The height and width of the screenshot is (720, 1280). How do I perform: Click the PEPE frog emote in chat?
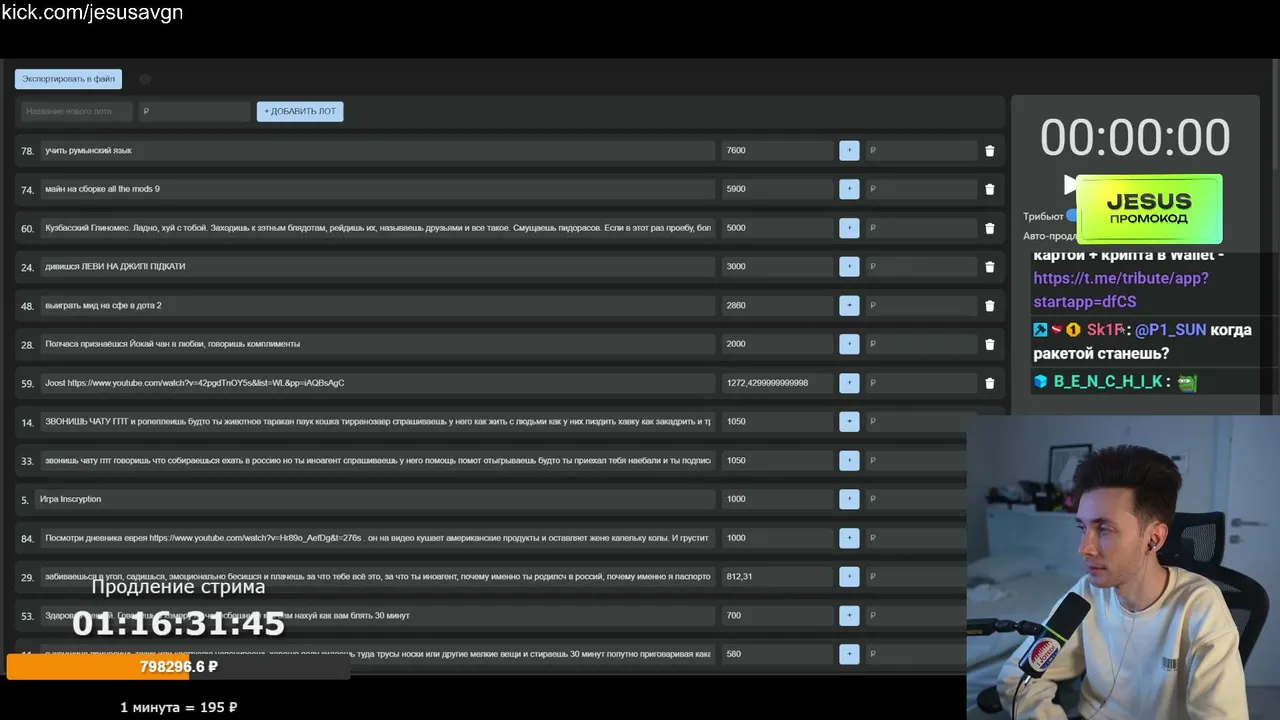point(1186,382)
